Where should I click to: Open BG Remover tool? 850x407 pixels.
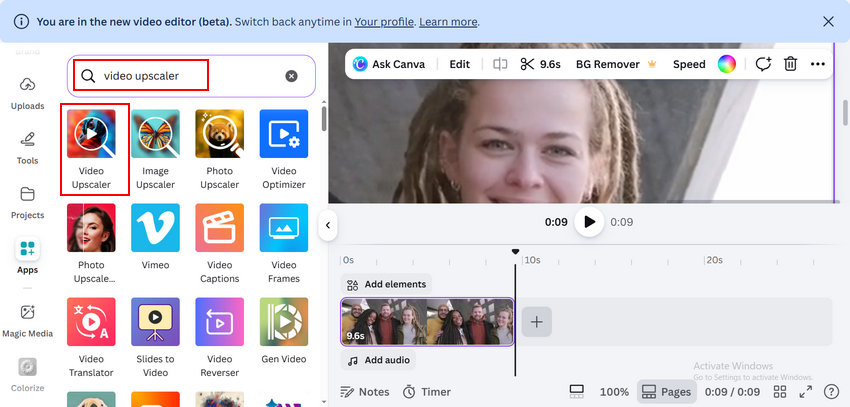tap(616, 64)
